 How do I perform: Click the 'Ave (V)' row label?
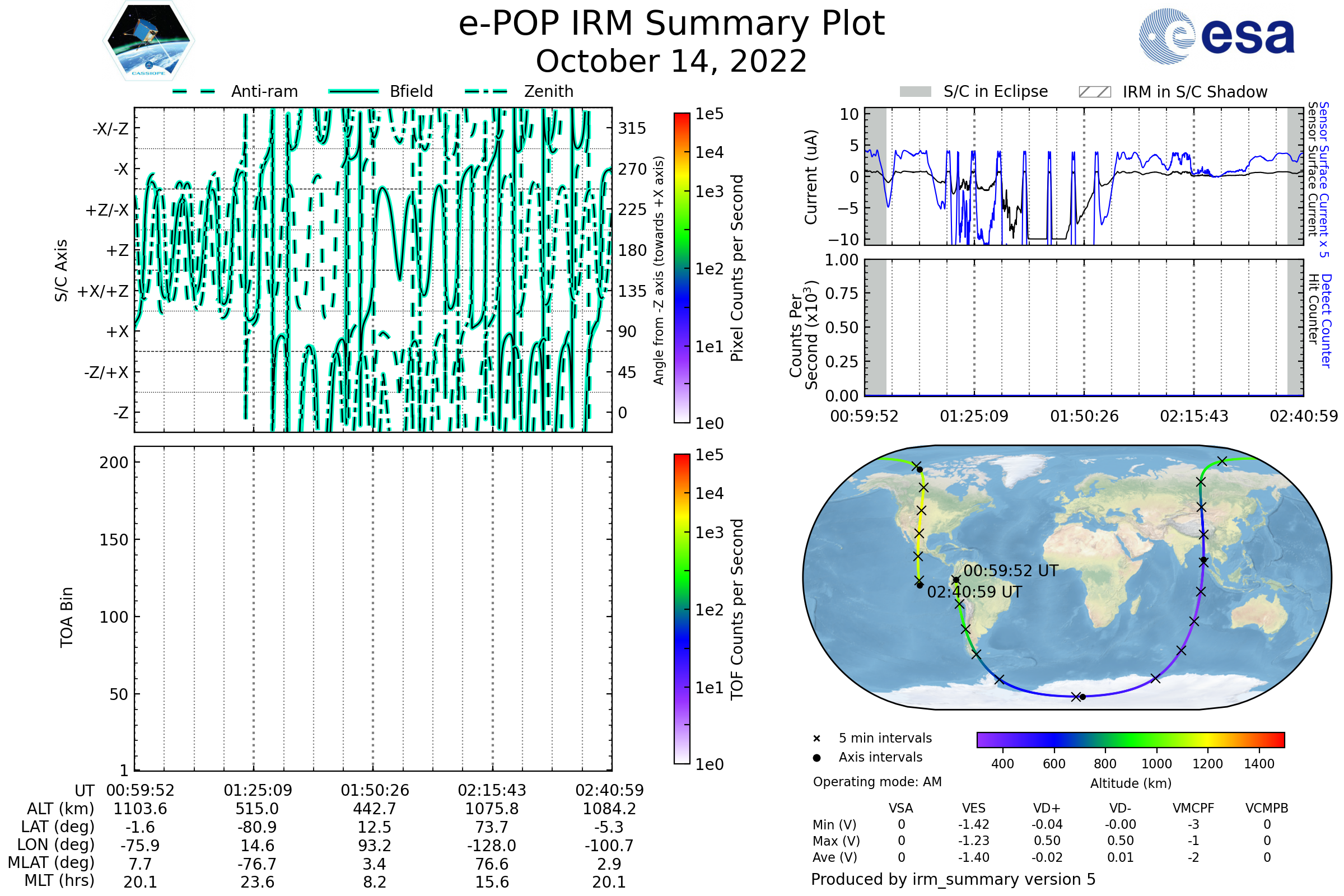[x=835, y=857]
